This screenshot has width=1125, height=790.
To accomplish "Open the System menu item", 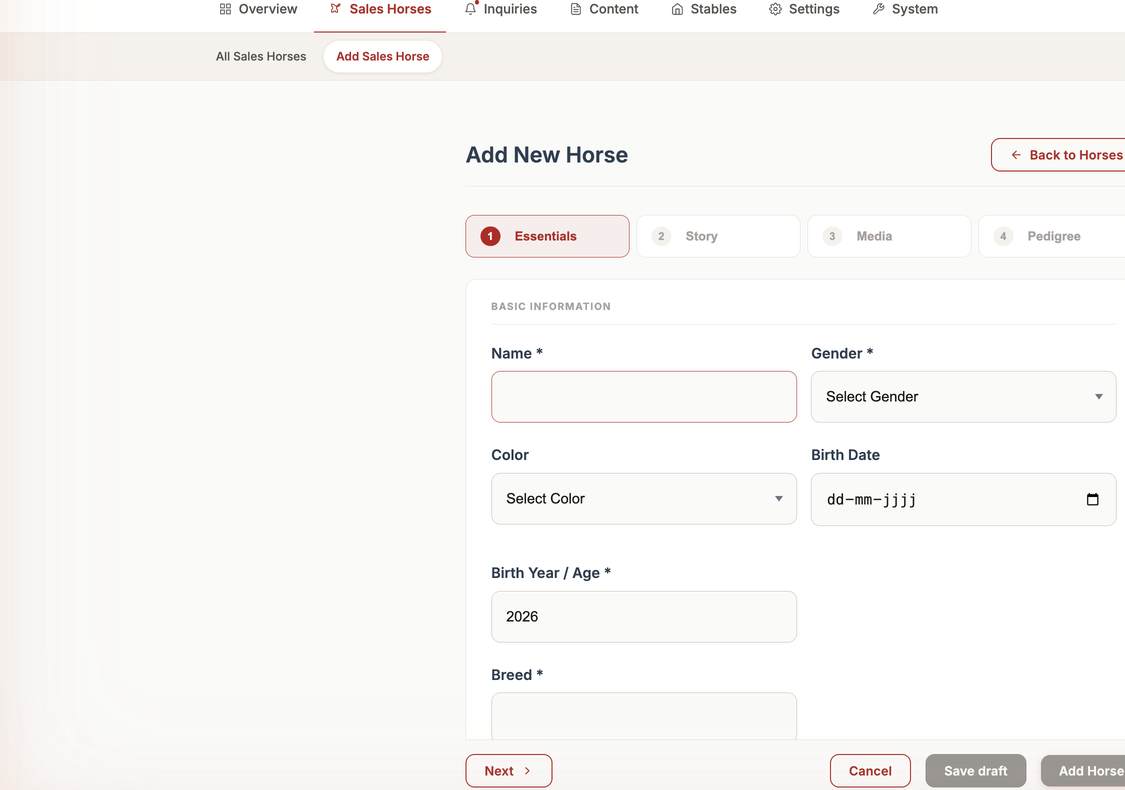I will 905,9.
